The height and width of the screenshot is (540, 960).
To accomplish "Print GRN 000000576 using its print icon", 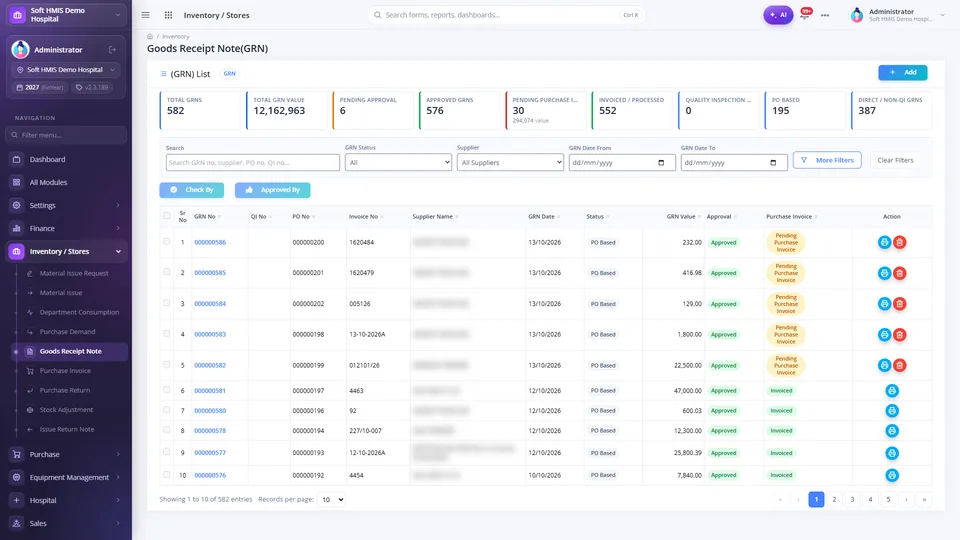I will point(892,475).
